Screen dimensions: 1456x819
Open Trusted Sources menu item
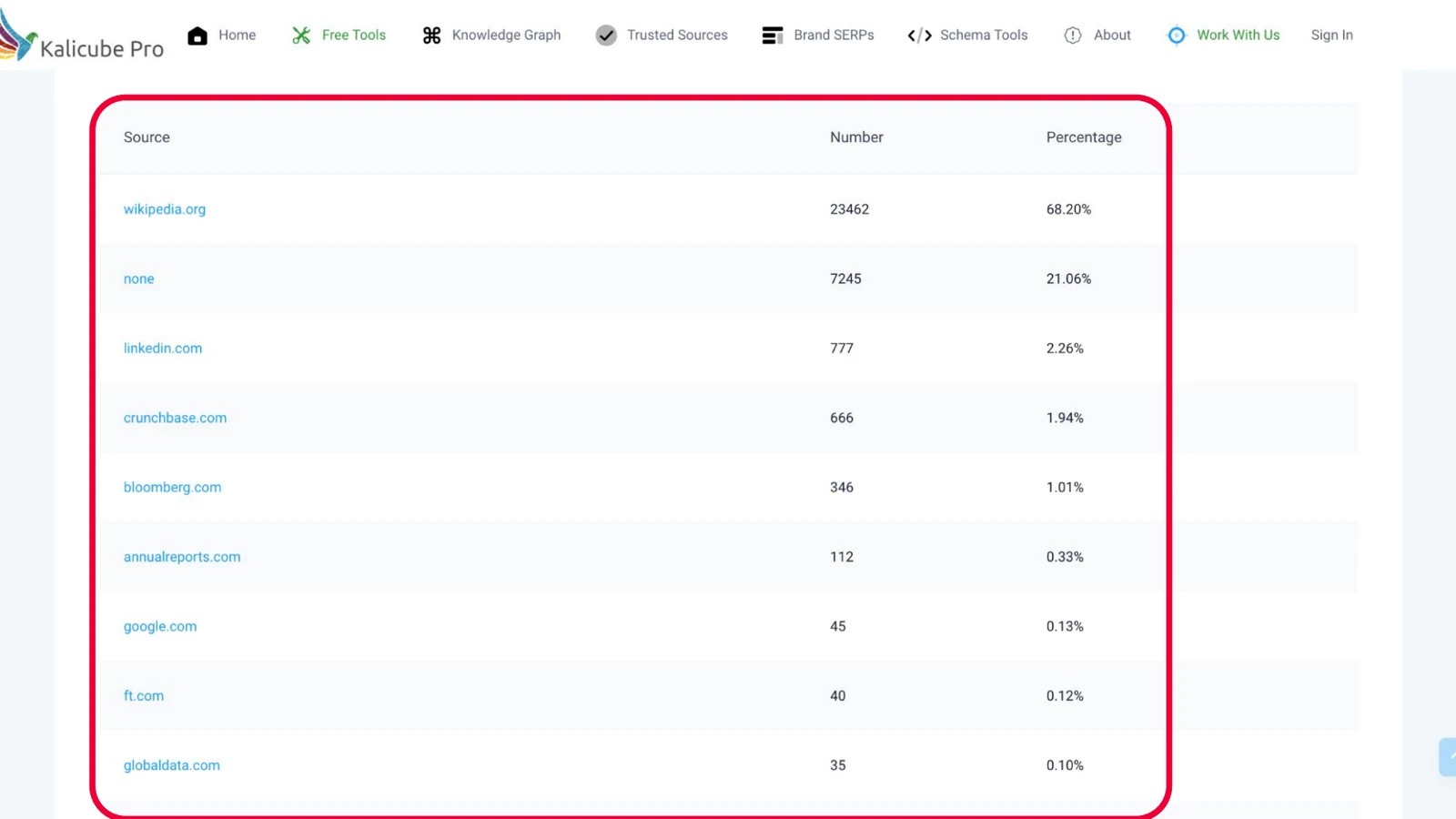(678, 35)
